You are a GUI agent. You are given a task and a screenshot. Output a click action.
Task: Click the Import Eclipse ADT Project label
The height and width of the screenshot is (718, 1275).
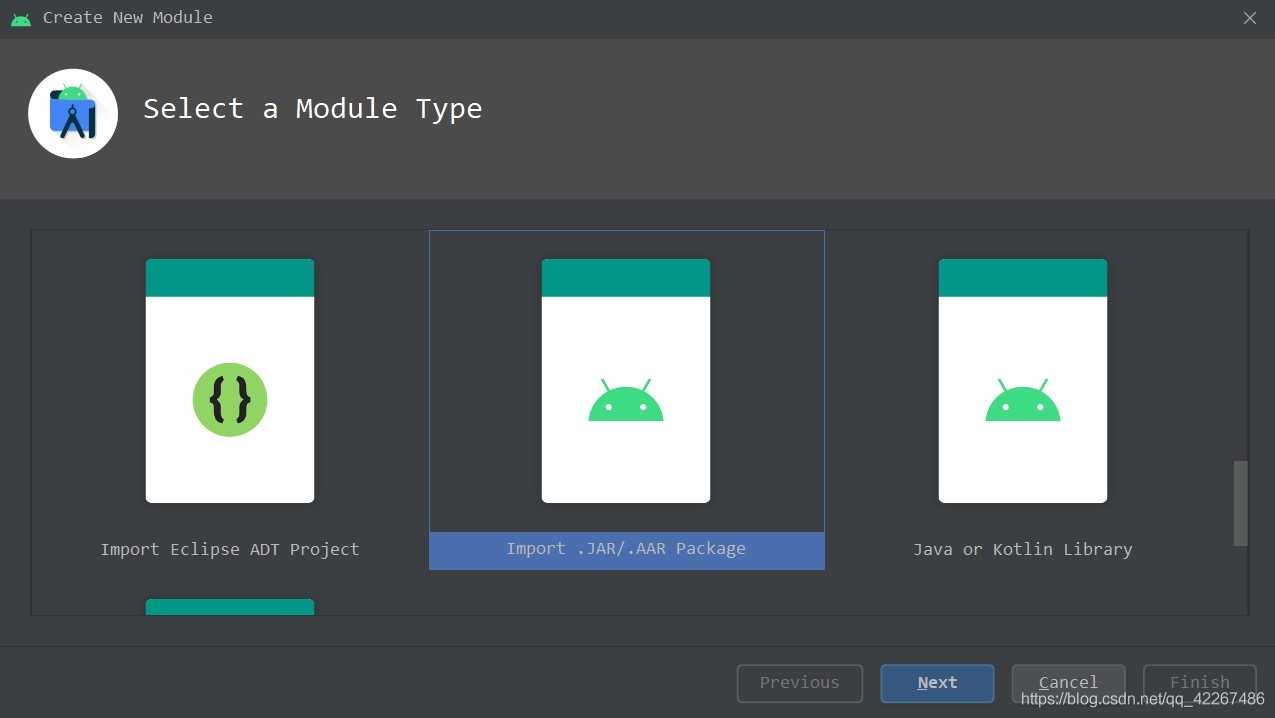[230, 549]
